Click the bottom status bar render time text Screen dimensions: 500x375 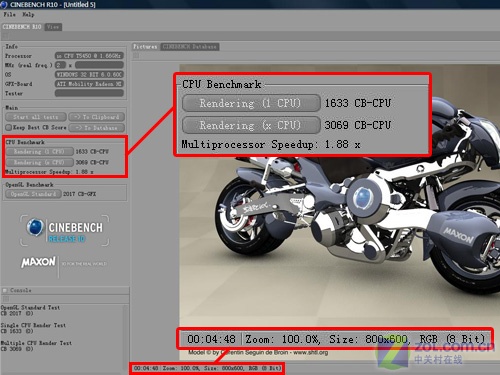(146, 368)
